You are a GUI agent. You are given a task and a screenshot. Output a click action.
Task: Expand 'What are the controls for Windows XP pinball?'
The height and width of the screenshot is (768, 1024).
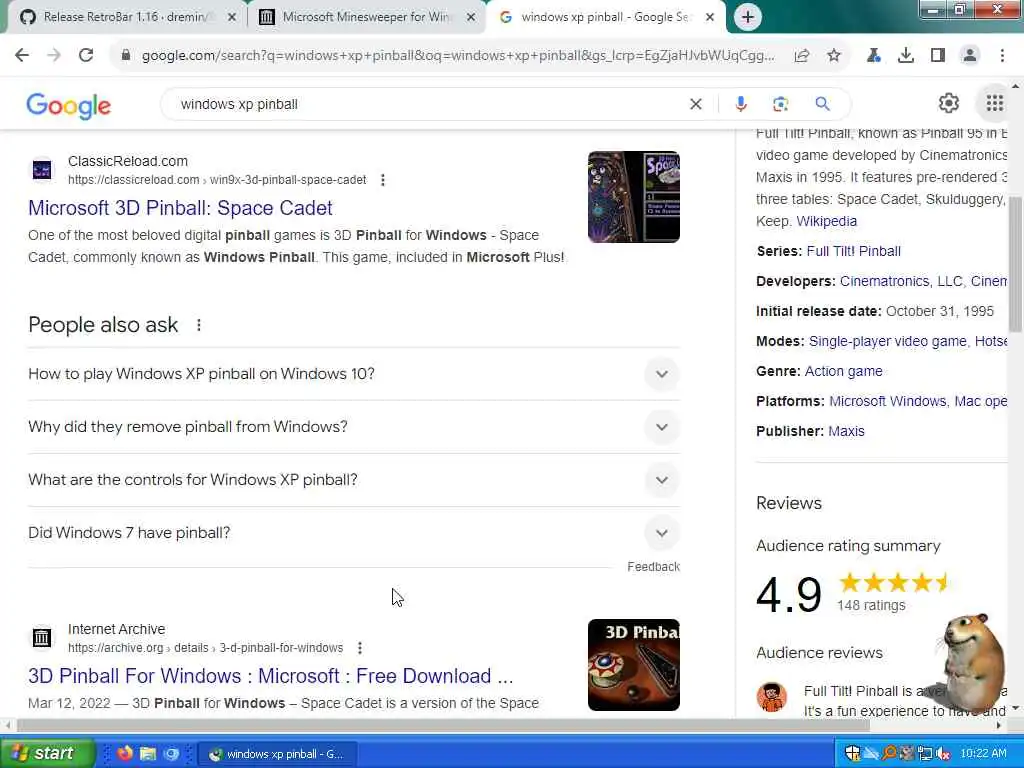(354, 479)
